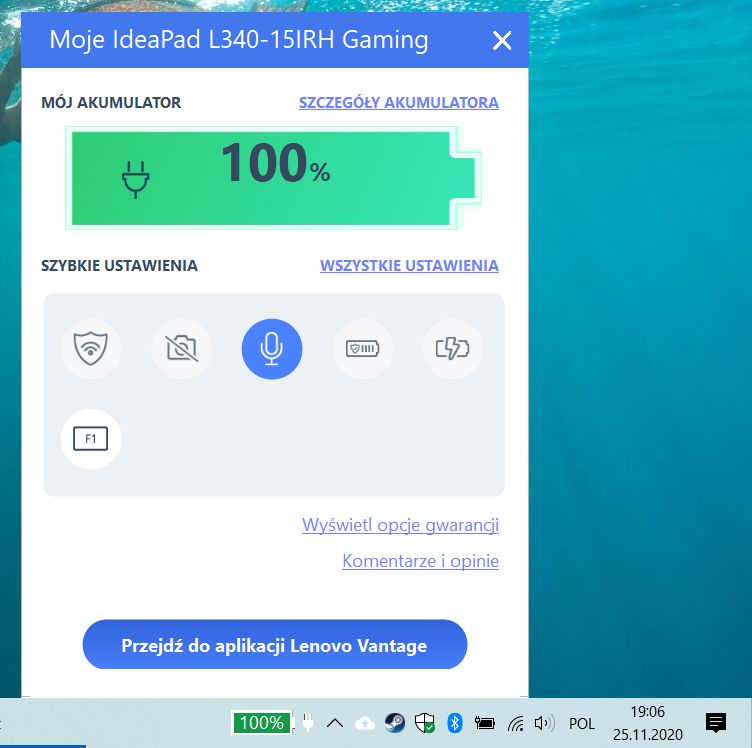
Task: Open the volume speaker tray icon
Action: pyautogui.click(x=544, y=723)
